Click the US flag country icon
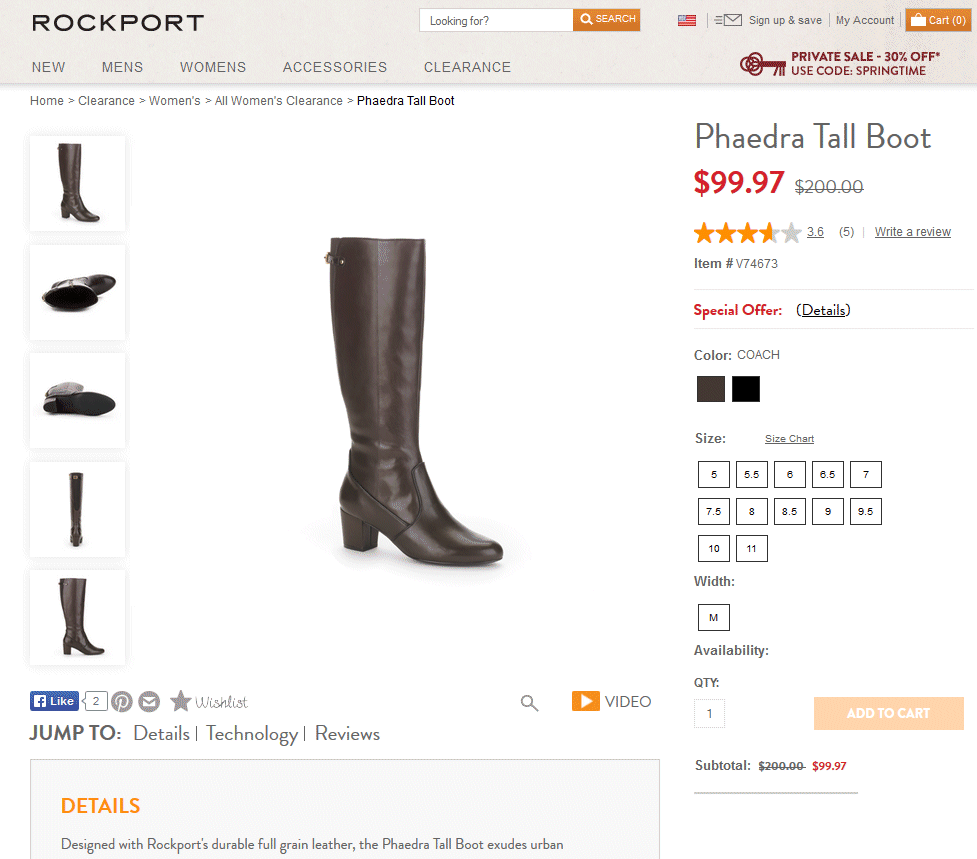The width and height of the screenshot is (977, 859). 687,20
